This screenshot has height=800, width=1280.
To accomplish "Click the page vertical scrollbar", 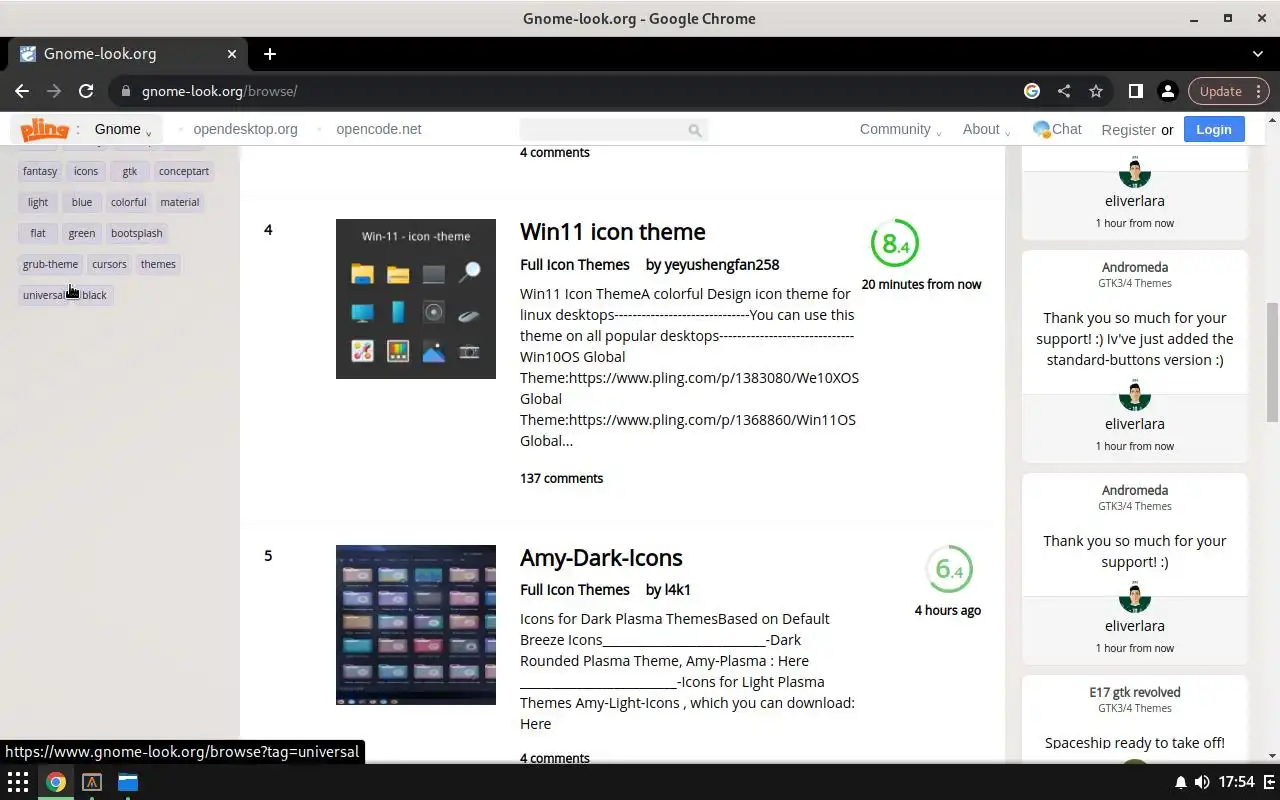I will (x=1272, y=362).
